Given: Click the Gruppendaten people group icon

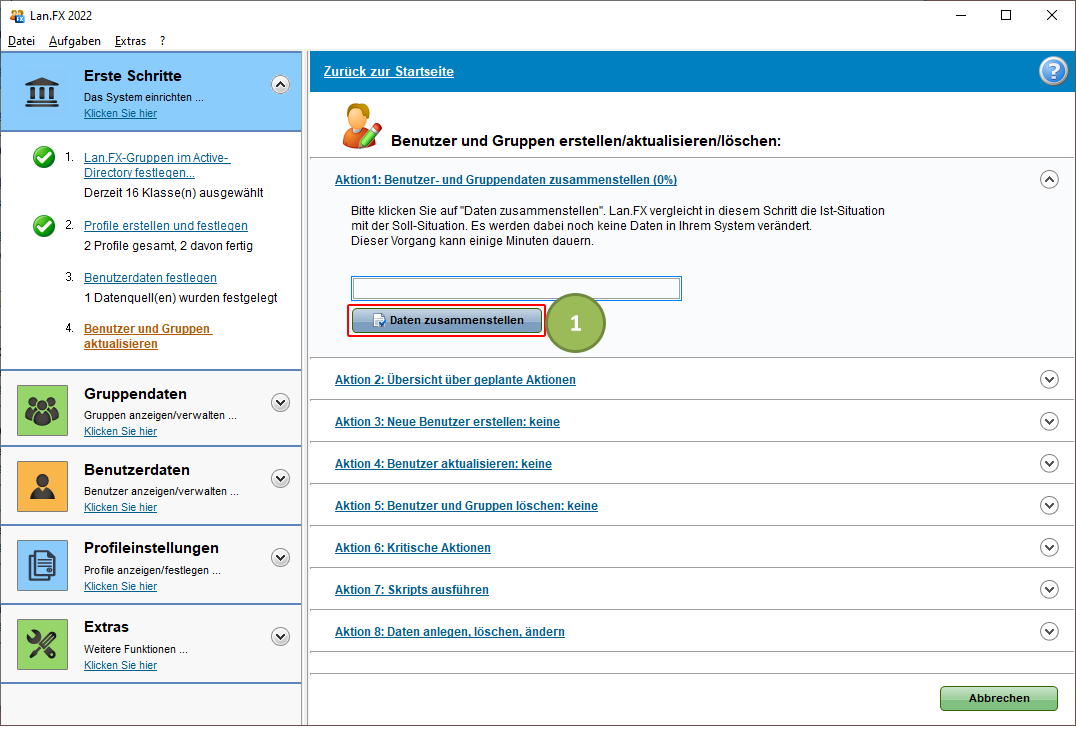Looking at the screenshot, I should (43, 410).
